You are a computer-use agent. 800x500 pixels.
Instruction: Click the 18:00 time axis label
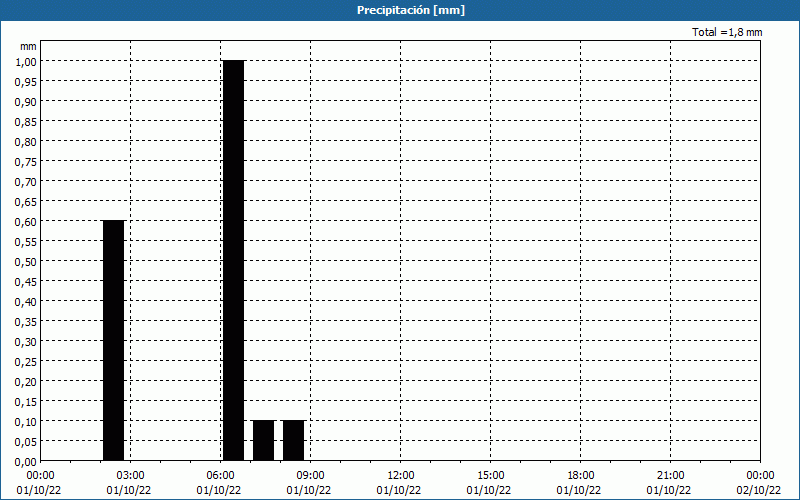click(x=581, y=476)
